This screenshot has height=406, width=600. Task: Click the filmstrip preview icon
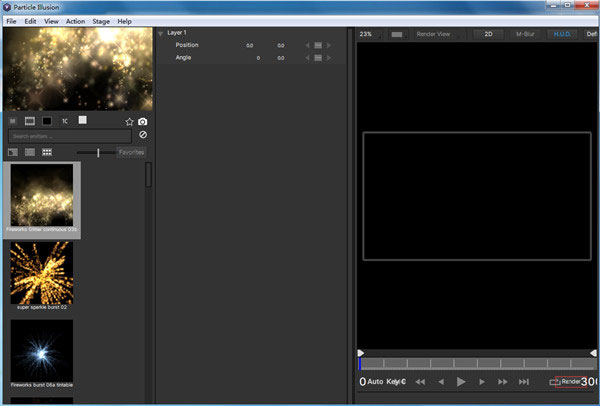[30, 121]
